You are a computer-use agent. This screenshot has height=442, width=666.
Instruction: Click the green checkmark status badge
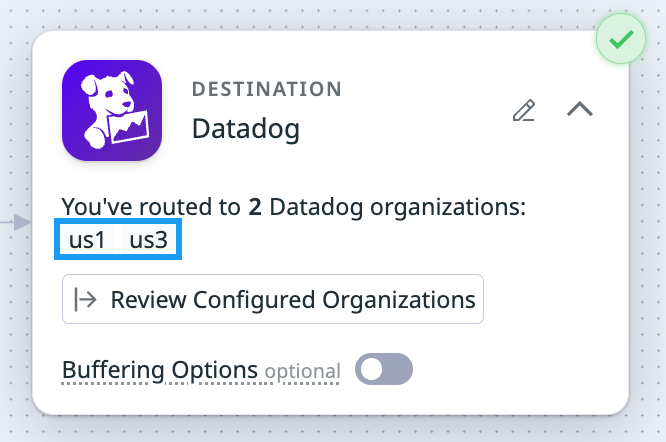click(x=621, y=41)
